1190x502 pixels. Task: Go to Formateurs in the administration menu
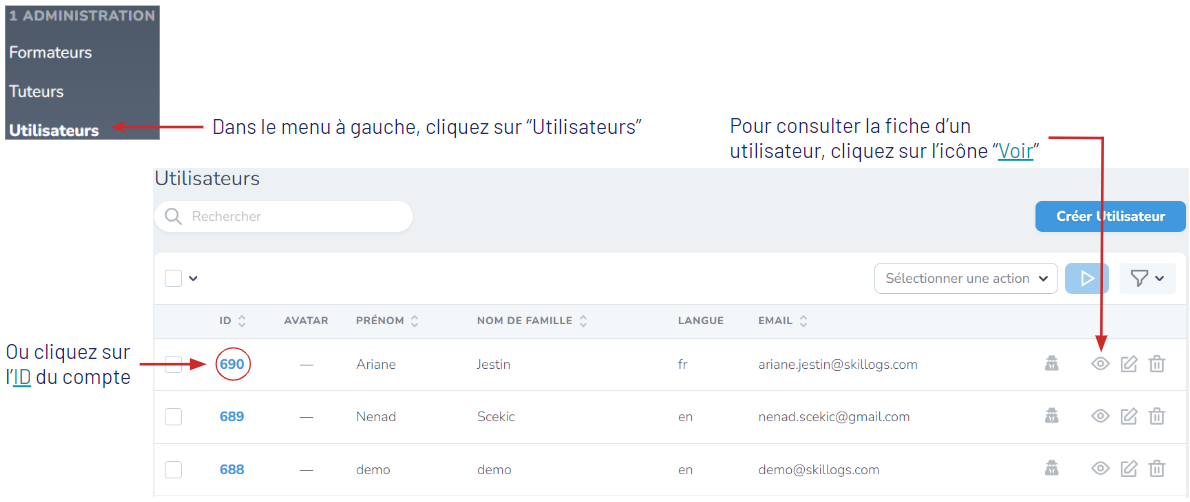[x=50, y=52]
